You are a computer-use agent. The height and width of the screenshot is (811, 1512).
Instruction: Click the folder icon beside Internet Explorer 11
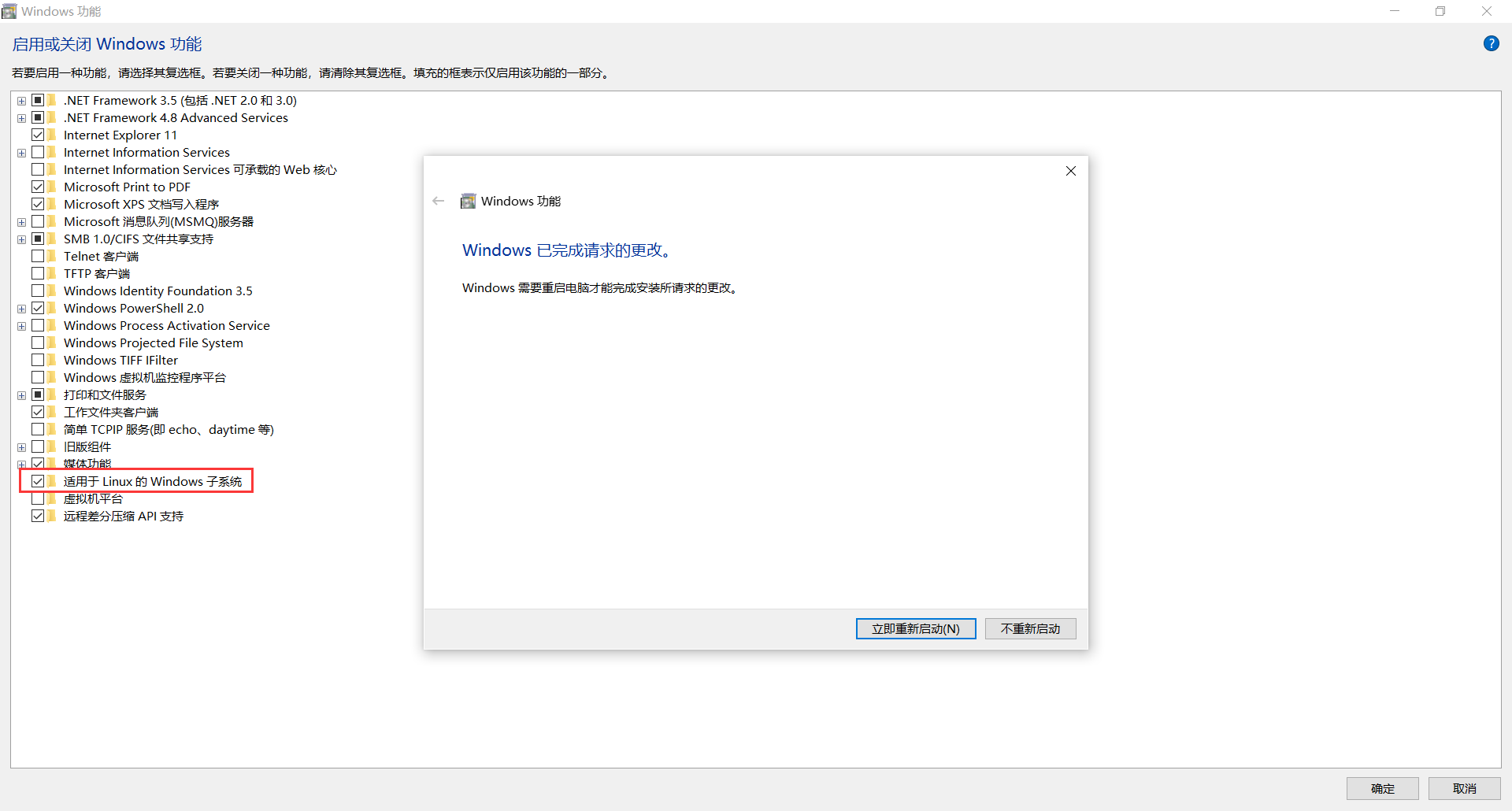click(x=52, y=135)
